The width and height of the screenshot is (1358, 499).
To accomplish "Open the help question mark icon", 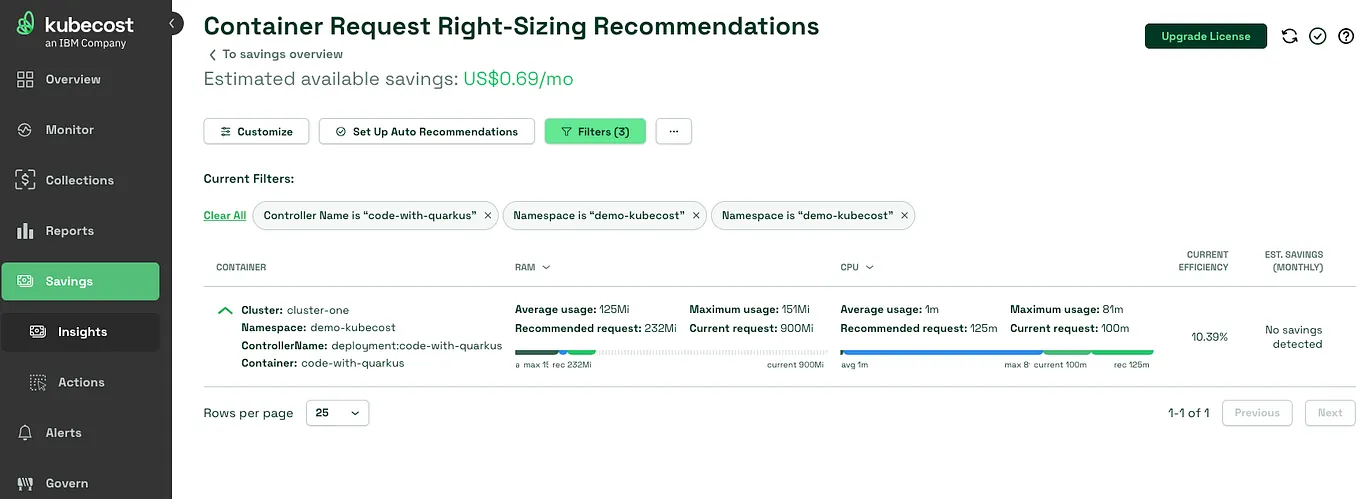I will tap(1345, 36).
